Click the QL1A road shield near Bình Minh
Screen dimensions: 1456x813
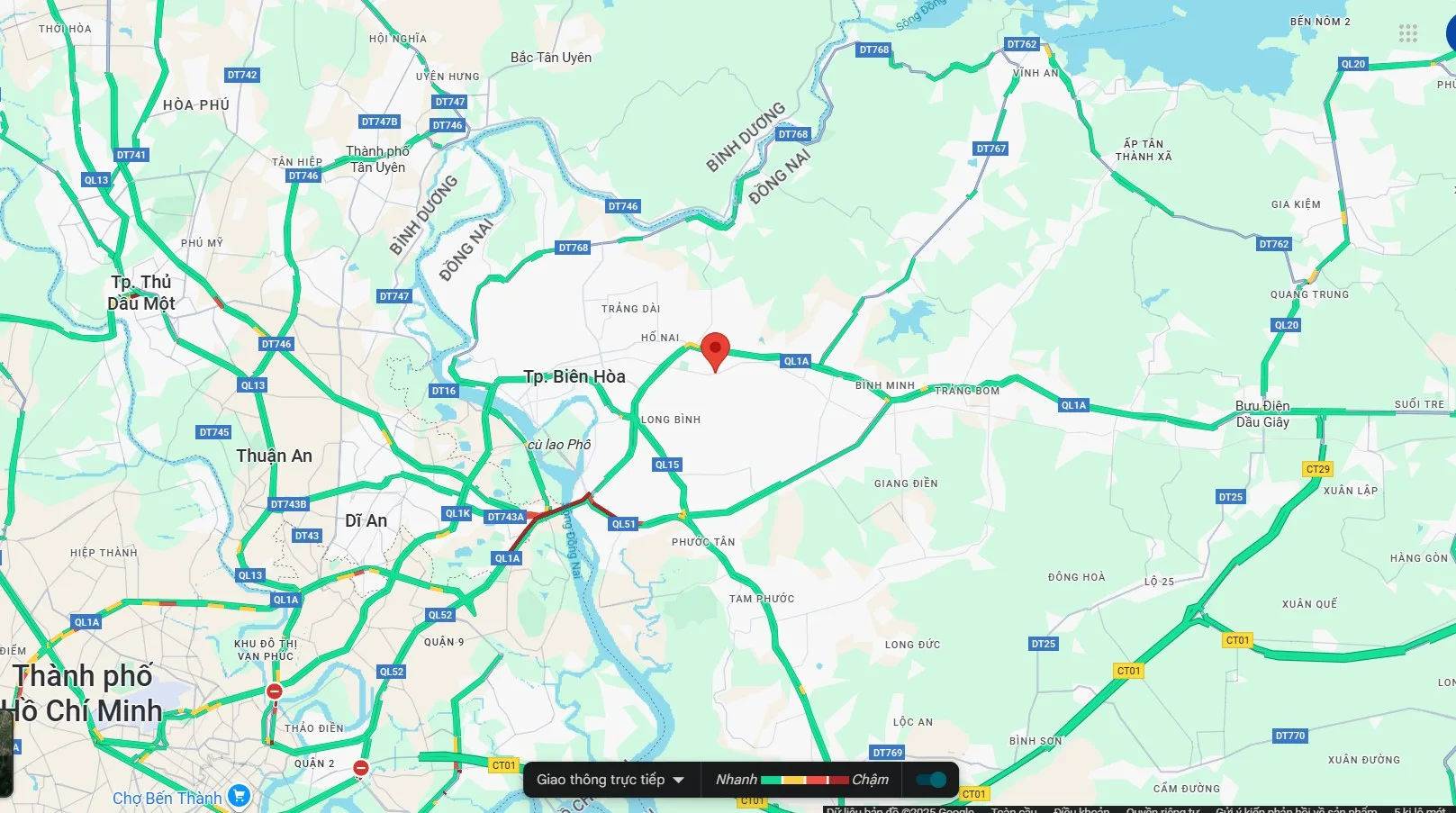[x=796, y=361]
